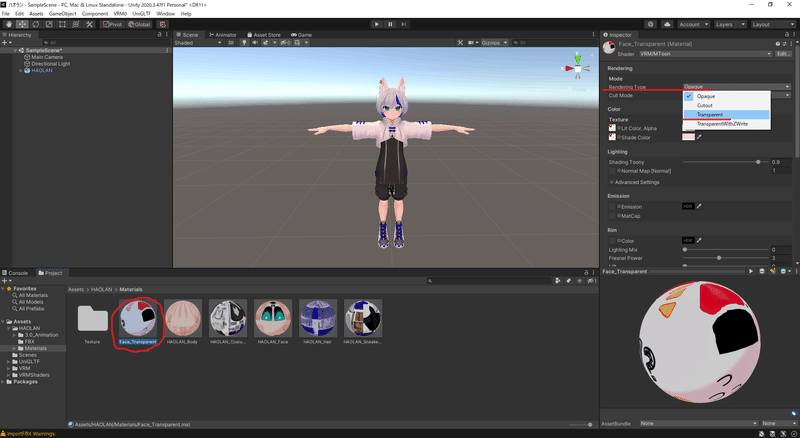Image resolution: width=800 pixels, height=438 pixels.
Task: Select the Rect Transform tool
Action: tap(62, 24)
